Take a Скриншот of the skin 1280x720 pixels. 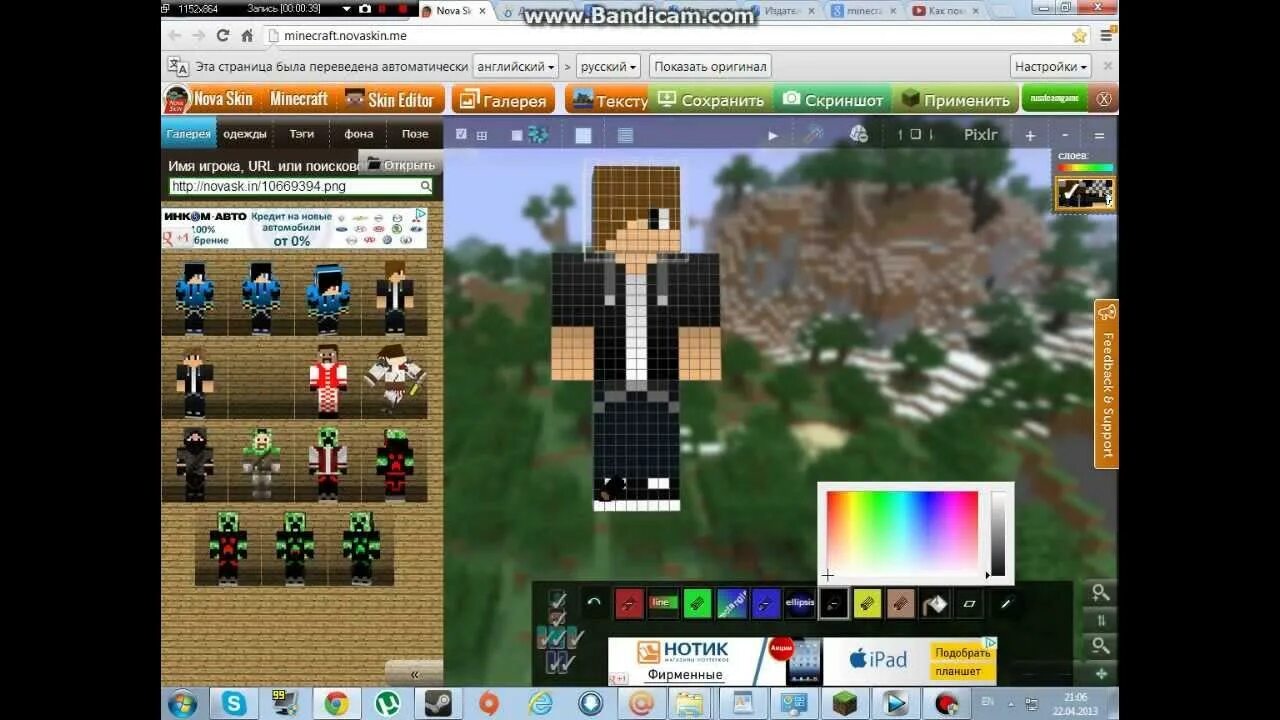(x=833, y=100)
